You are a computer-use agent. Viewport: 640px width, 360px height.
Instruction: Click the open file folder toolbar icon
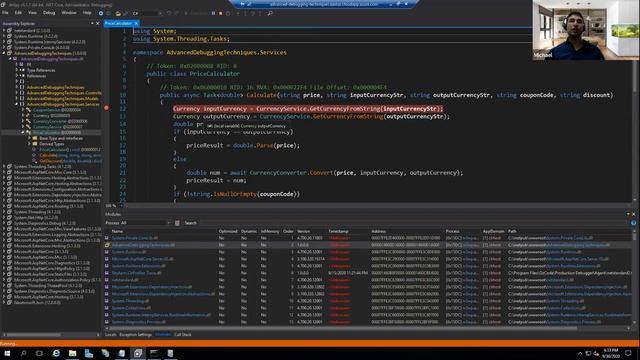pyautogui.click(x=118, y=13)
